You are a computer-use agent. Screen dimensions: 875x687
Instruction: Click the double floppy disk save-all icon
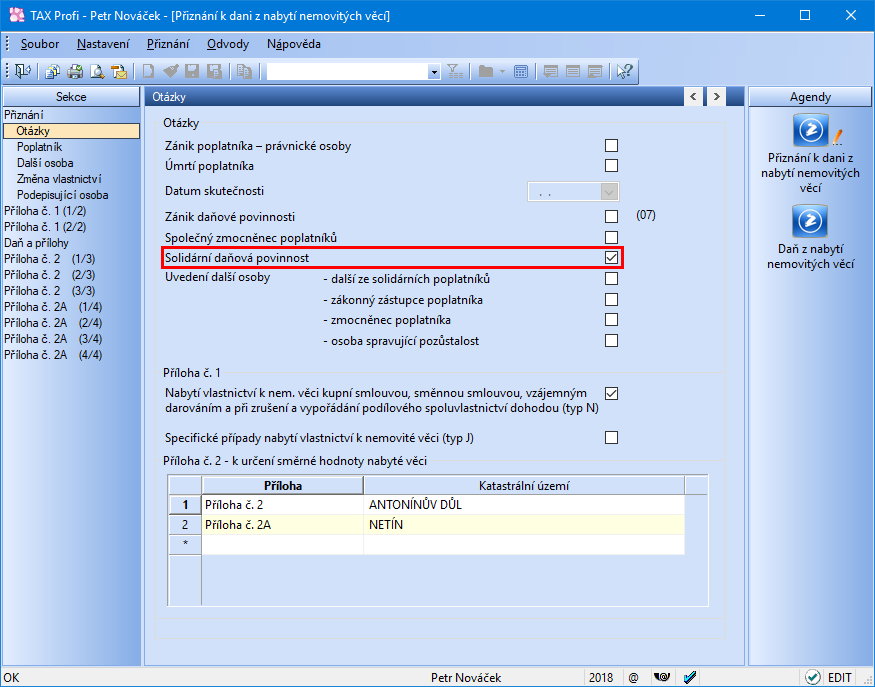214,71
